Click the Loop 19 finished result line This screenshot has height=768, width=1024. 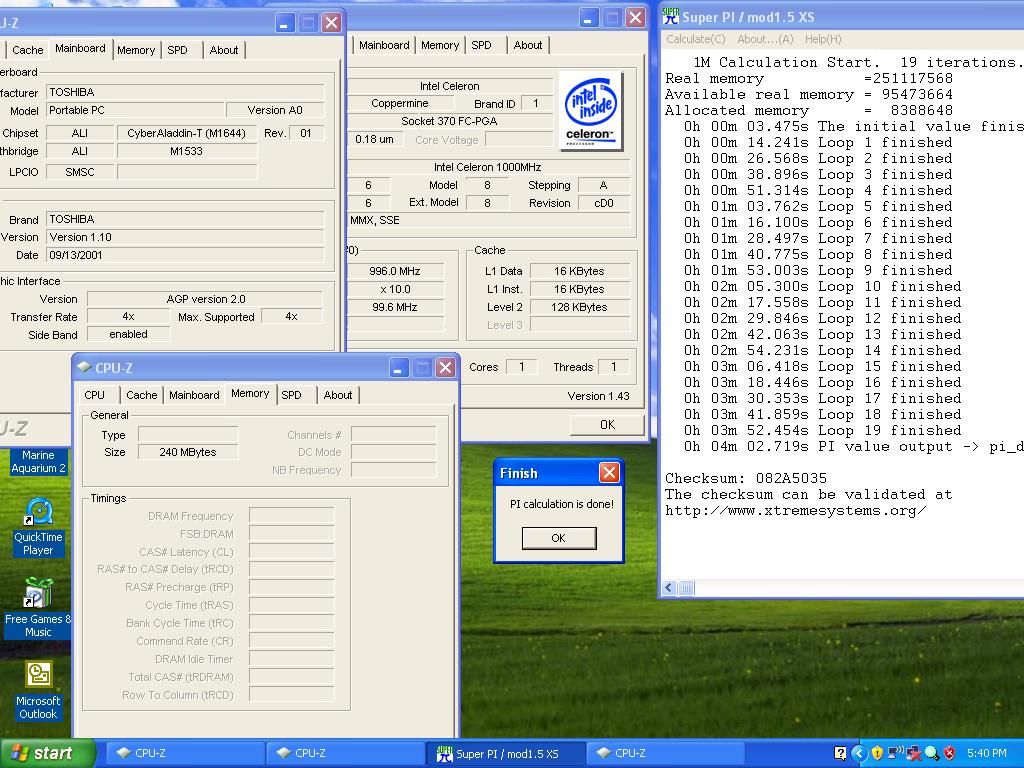click(822, 430)
